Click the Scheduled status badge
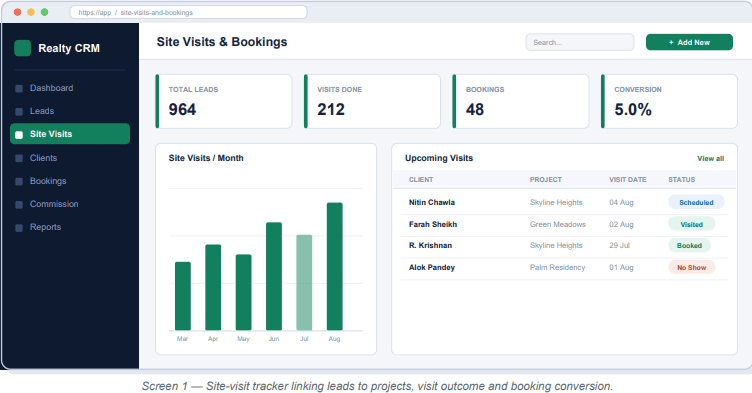 tap(696, 202)
